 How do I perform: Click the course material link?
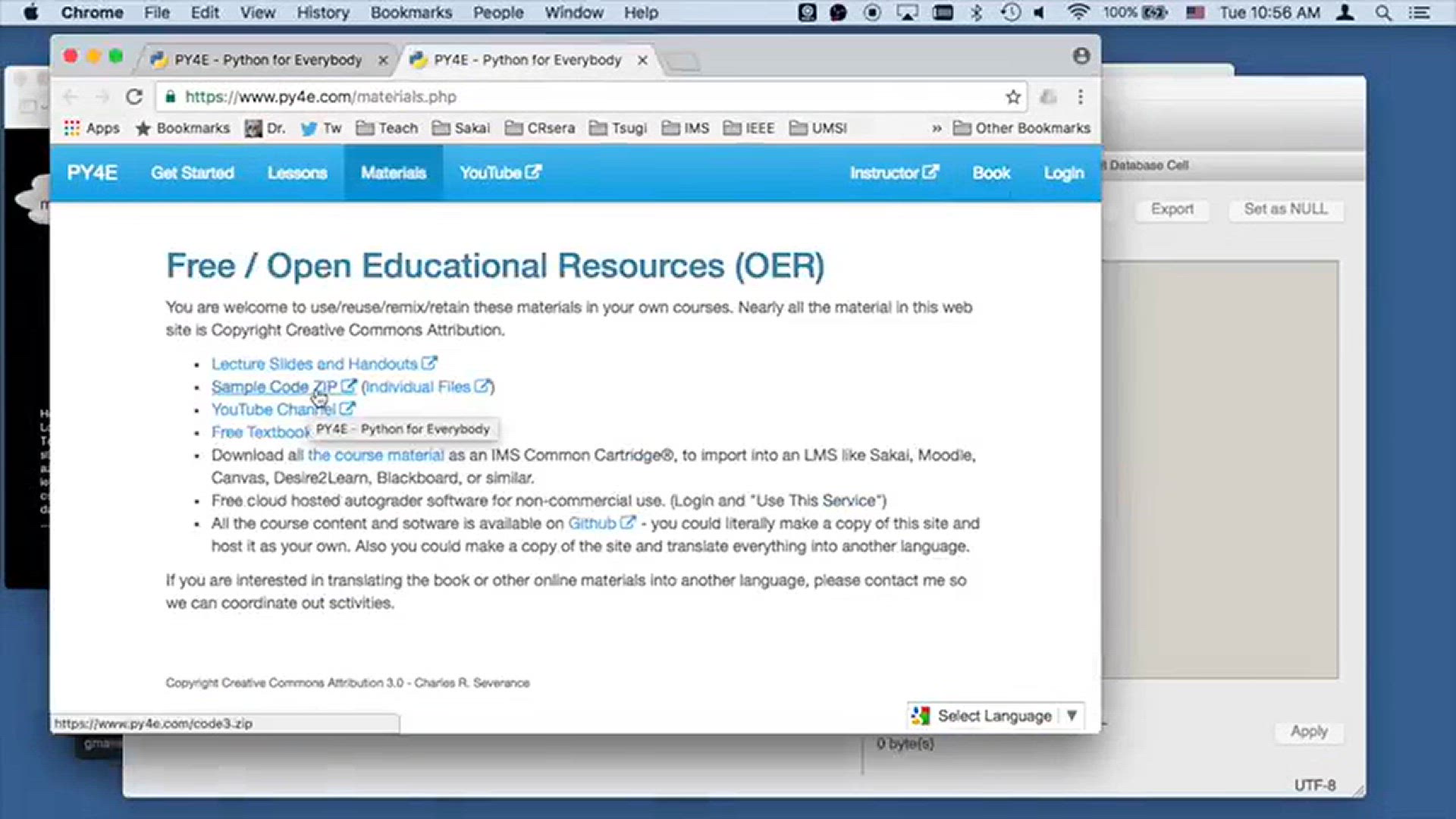[x=375, y=455]
